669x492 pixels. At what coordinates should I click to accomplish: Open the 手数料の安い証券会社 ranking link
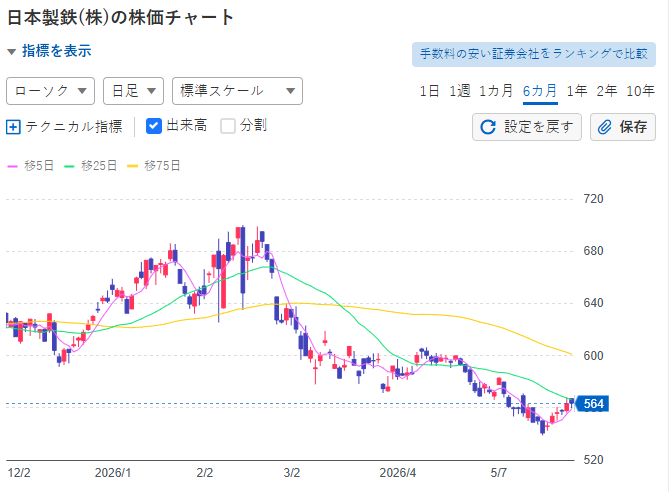(x=534, y=54)
